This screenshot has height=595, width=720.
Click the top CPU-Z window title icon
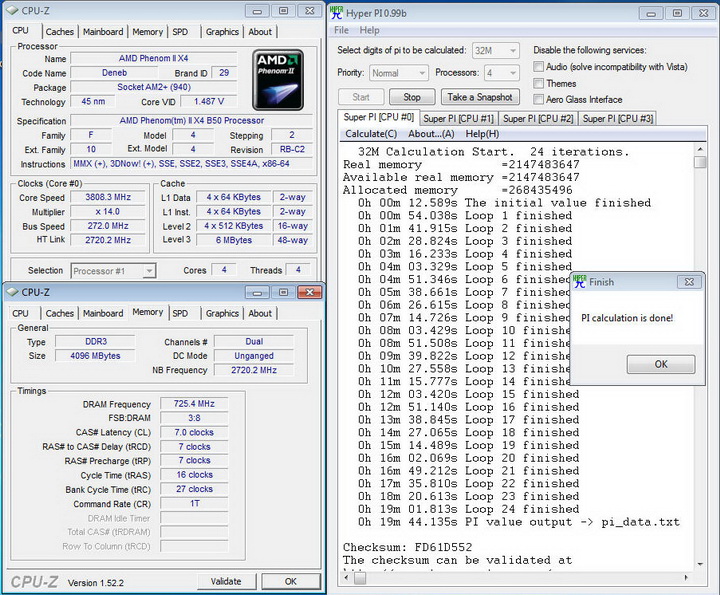12,11
